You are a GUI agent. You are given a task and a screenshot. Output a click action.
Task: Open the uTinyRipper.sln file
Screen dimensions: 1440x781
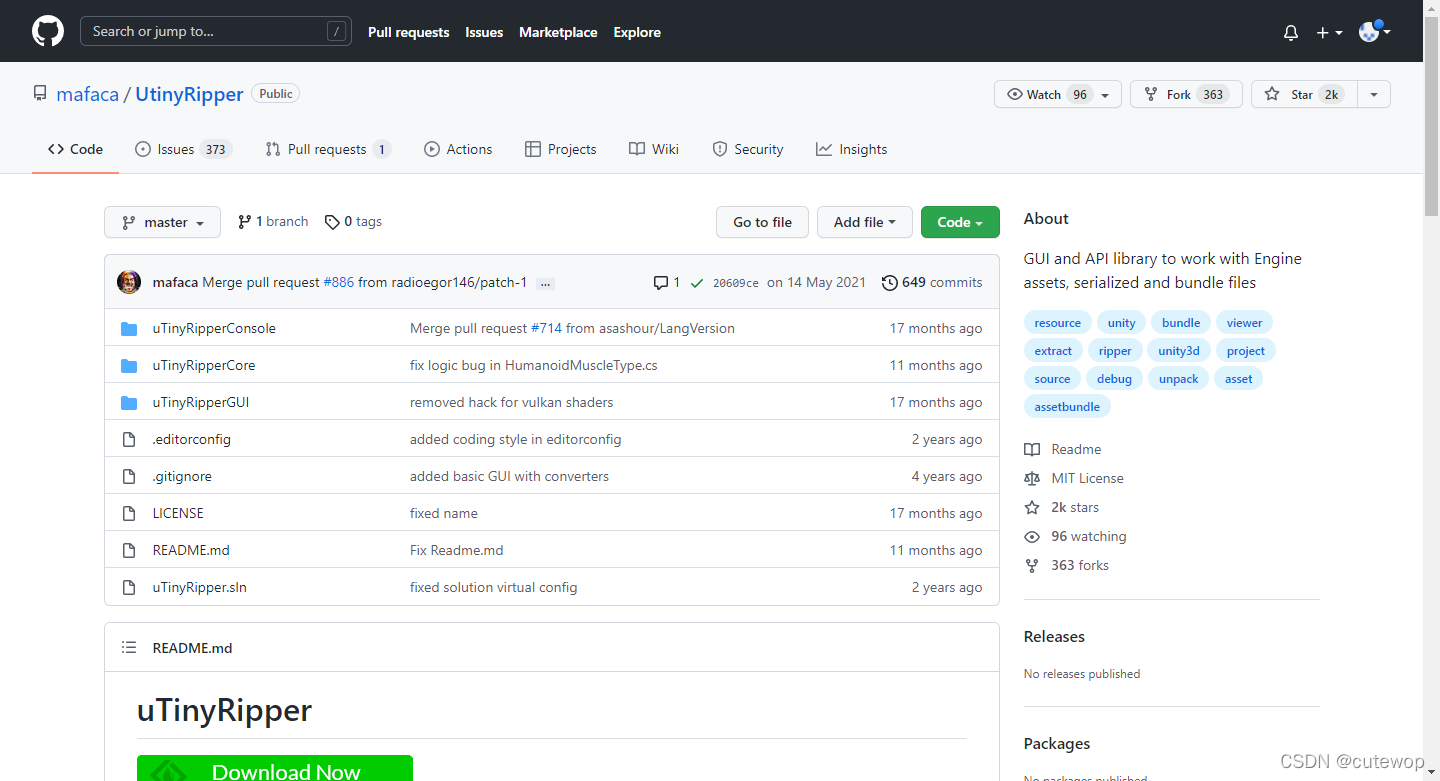click(x=200, y=587)
